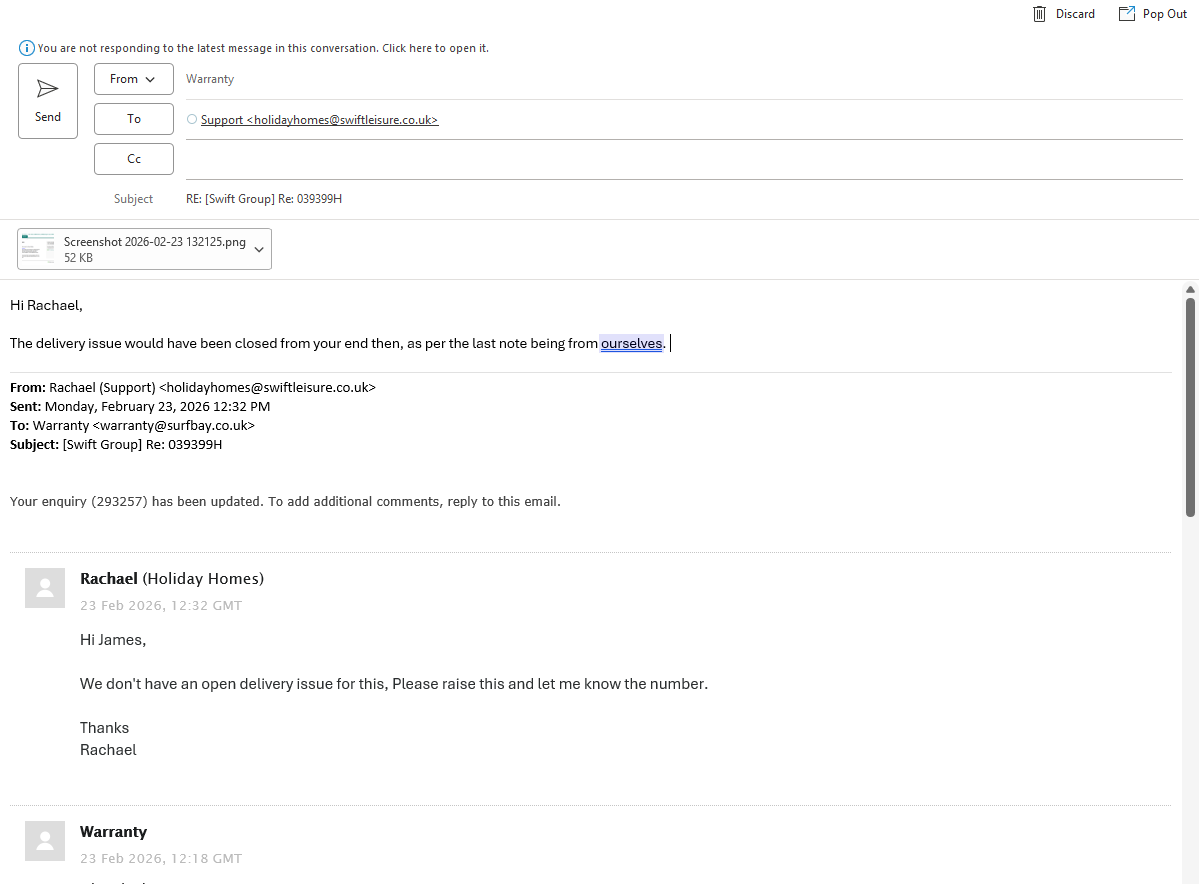Click the Warranty sender avatar placeholder

[x=45, y=841]
